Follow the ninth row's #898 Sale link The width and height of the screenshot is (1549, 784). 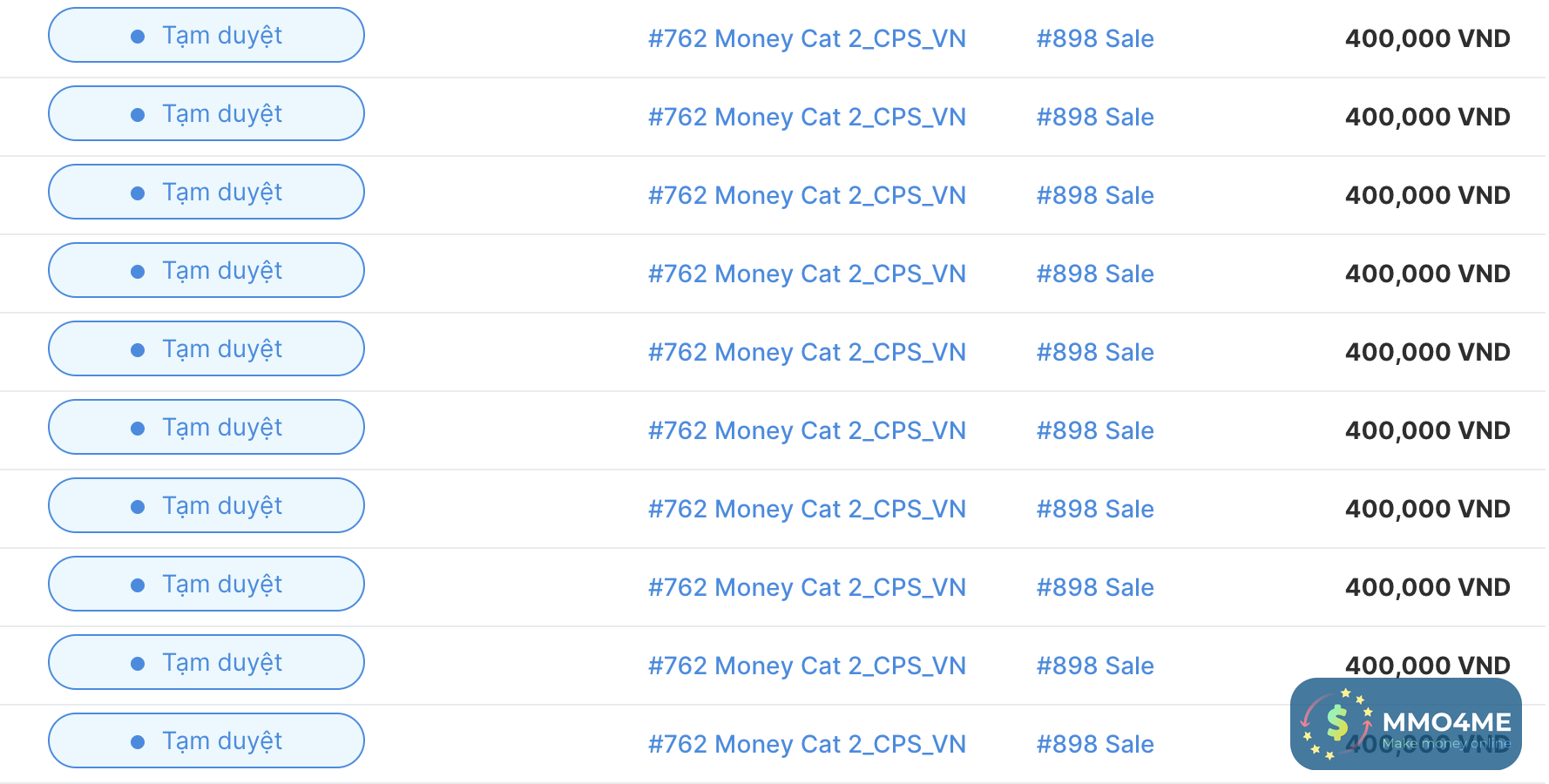(1095, 666)
